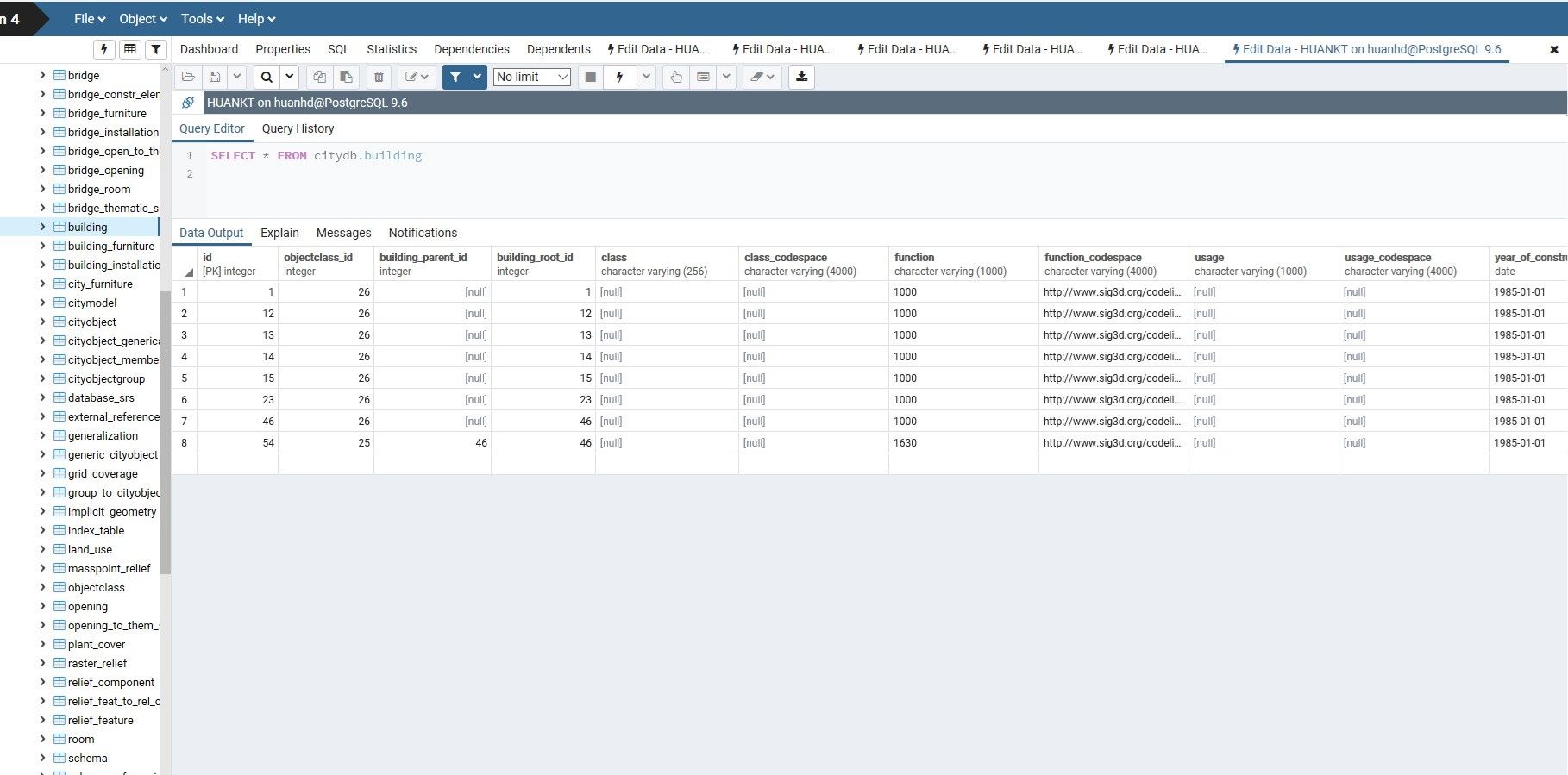This screenshot has height=775, width=1568.
Task: Click the Stop square icon
Action: pos(590,77)
